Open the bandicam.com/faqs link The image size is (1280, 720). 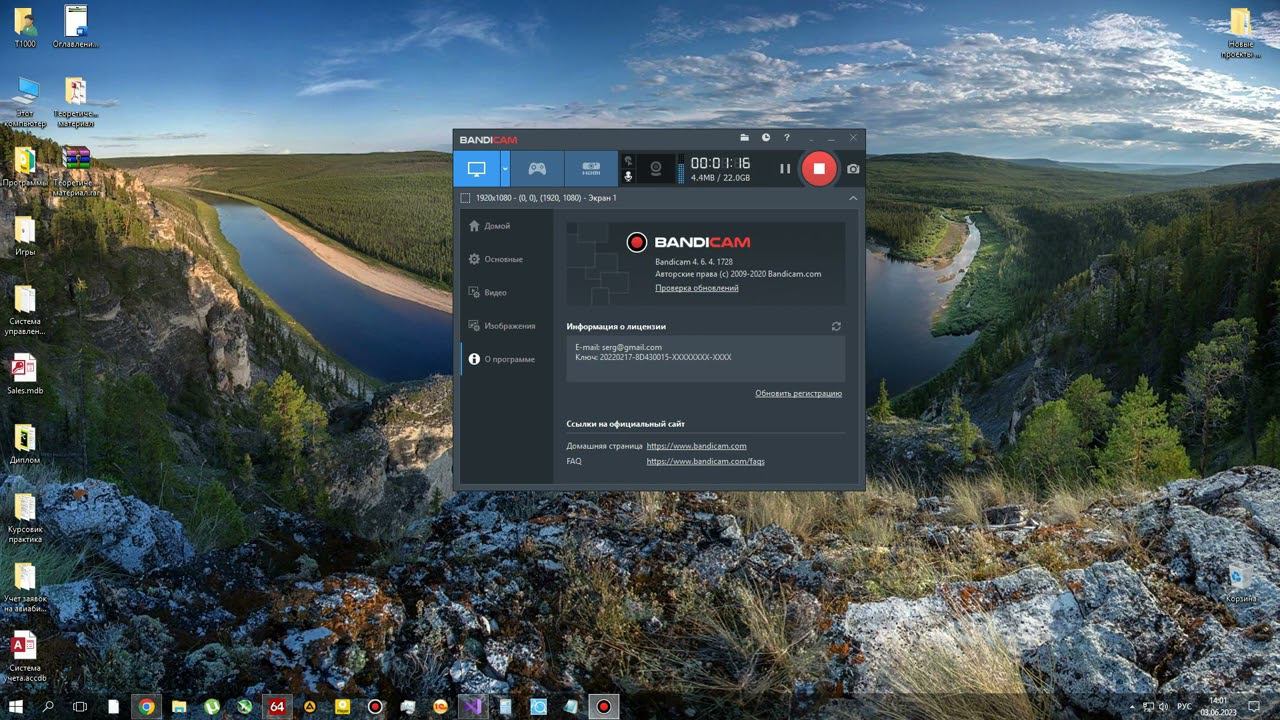click(x=706, y=461)
